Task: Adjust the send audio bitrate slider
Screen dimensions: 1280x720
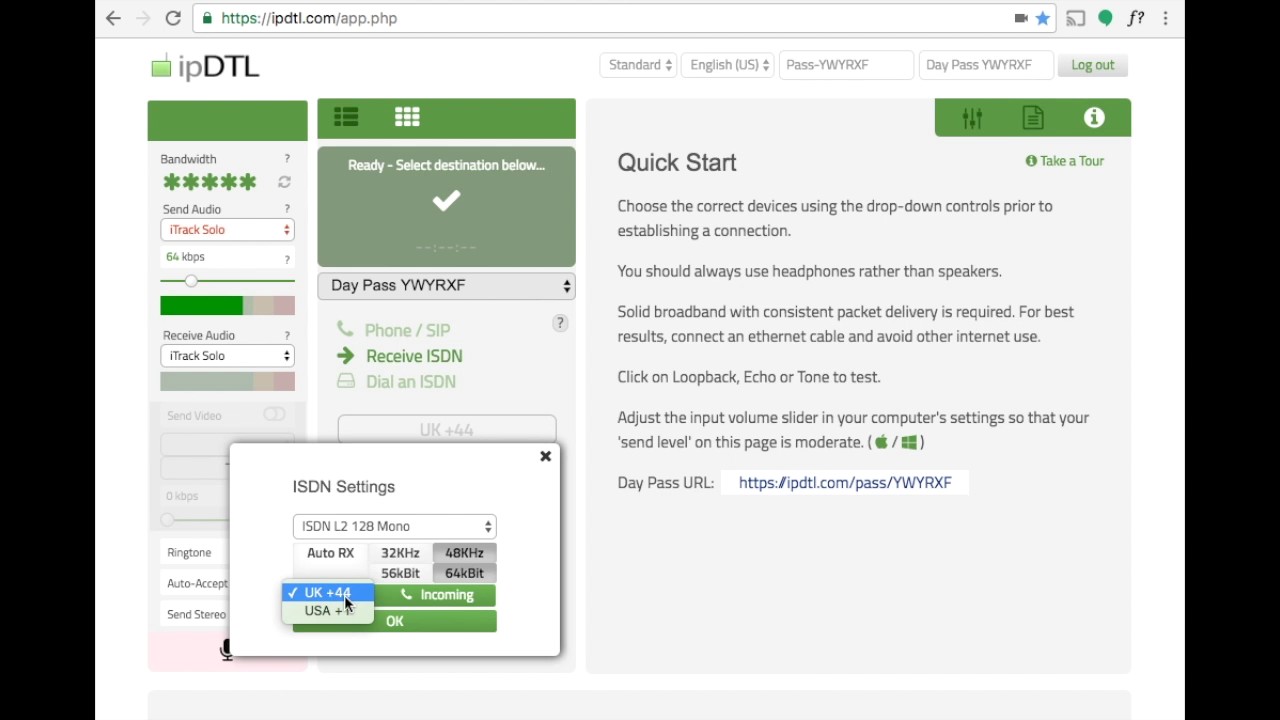Action: pyautogui.click(x=191, y=281)
